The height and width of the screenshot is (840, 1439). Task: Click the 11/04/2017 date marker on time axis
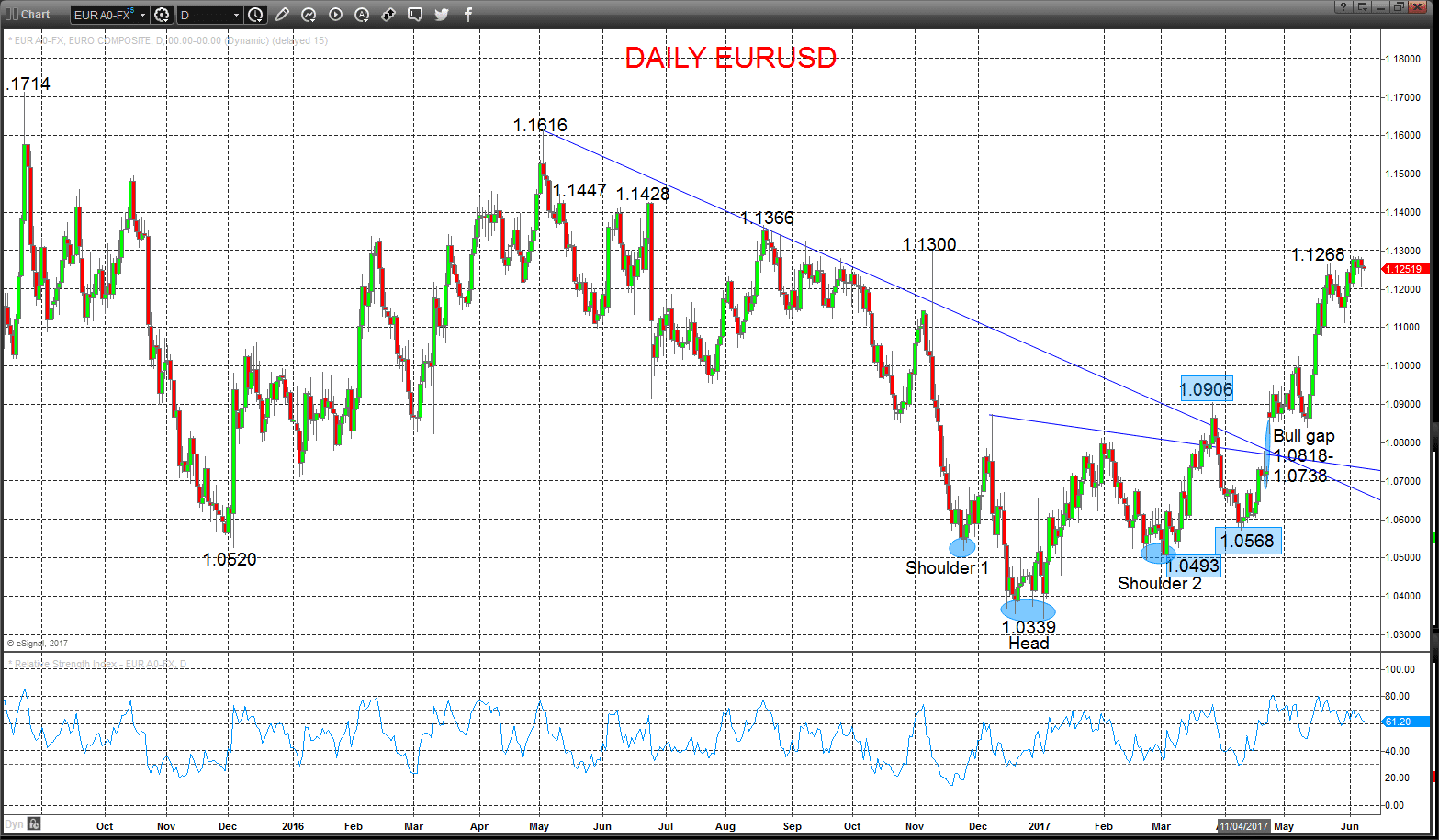coord(1244,826)
